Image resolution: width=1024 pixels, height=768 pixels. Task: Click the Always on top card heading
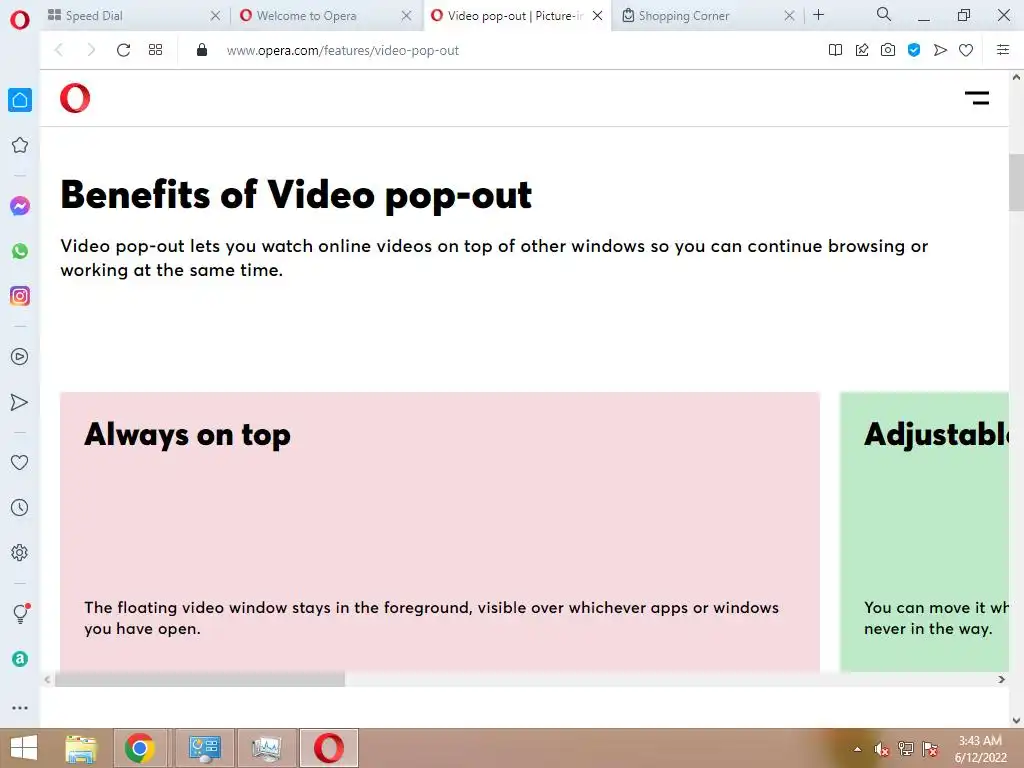[187, 436]
